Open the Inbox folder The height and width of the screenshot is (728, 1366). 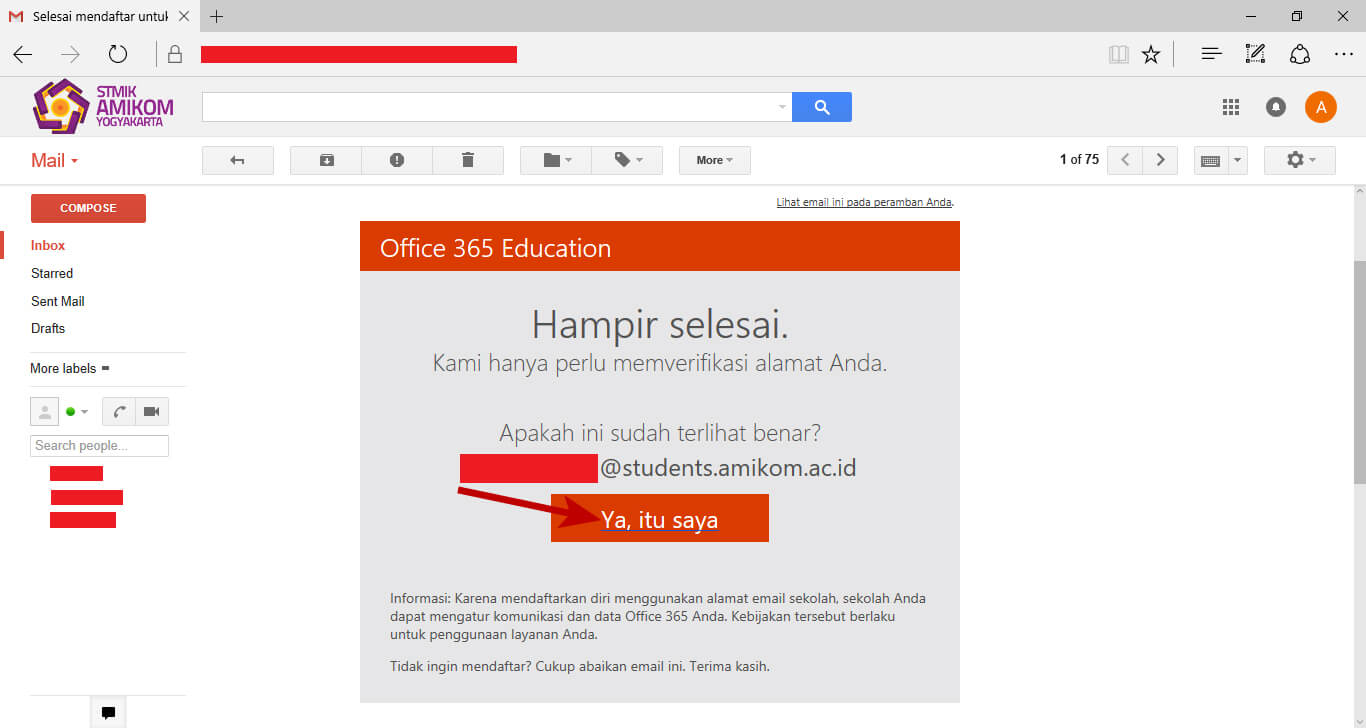(48, 245)
